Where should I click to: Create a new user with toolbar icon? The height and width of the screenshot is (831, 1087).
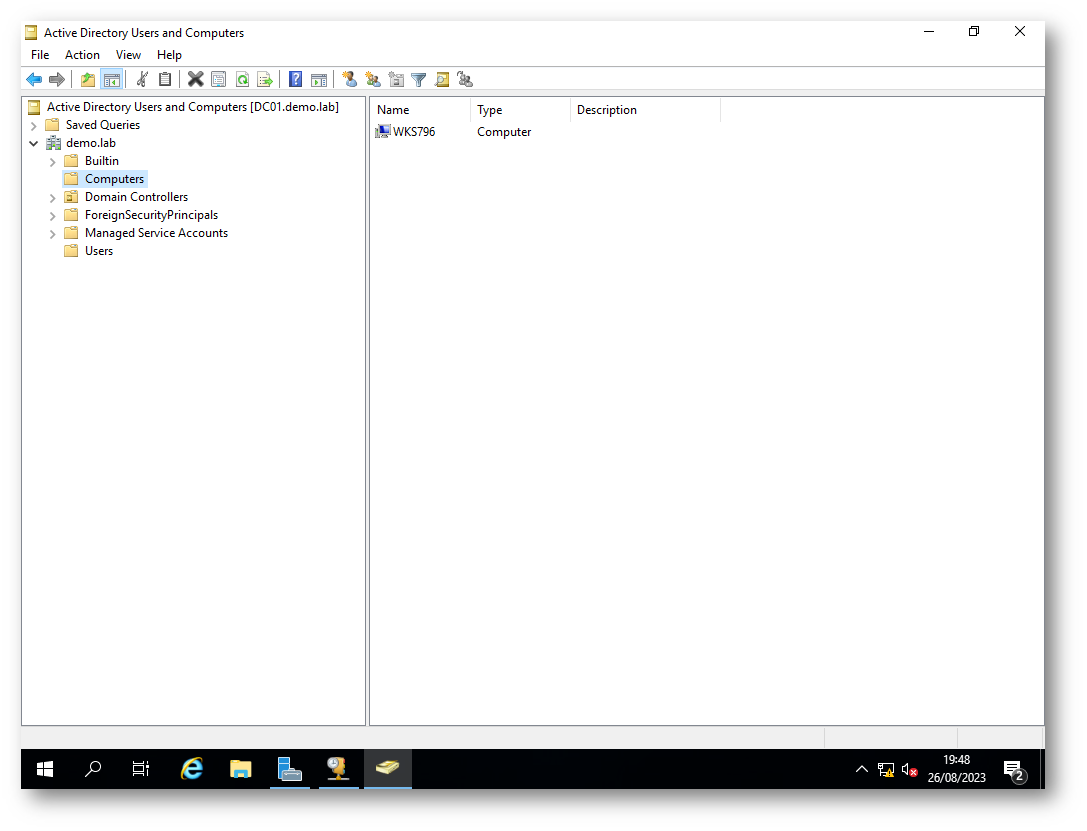click(350, 80)
